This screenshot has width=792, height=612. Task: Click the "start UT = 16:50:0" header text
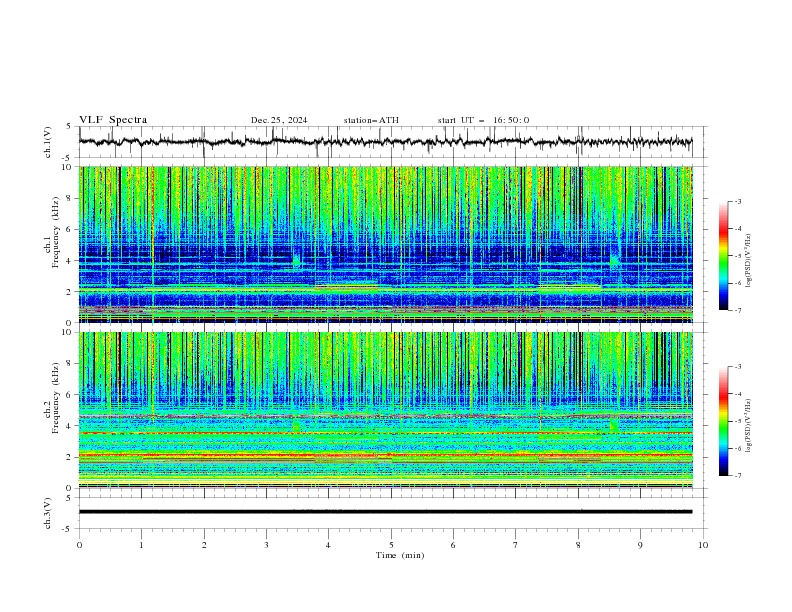tap(483, 120)
